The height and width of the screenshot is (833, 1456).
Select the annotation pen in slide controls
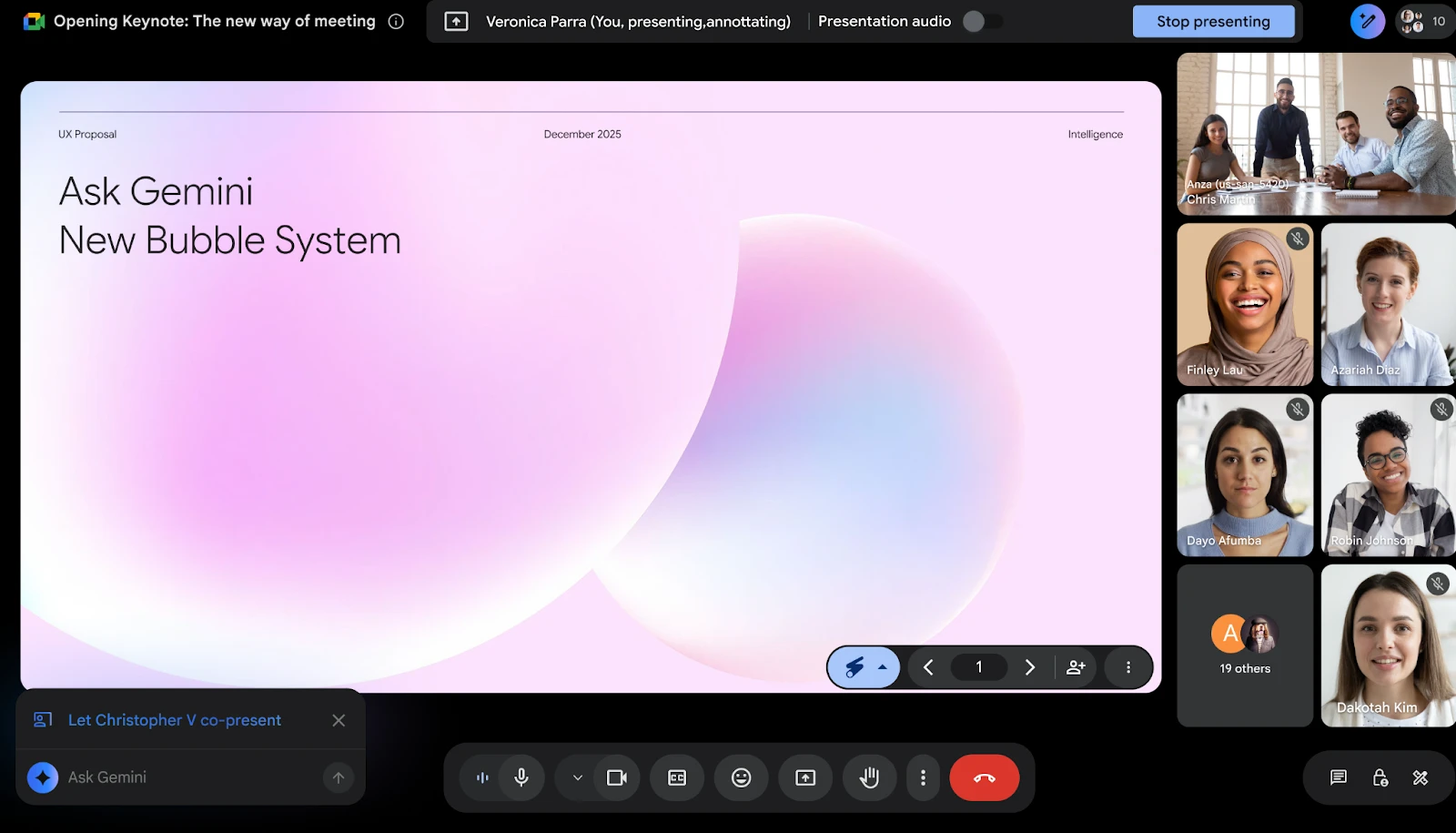click(x=854, y=667)
